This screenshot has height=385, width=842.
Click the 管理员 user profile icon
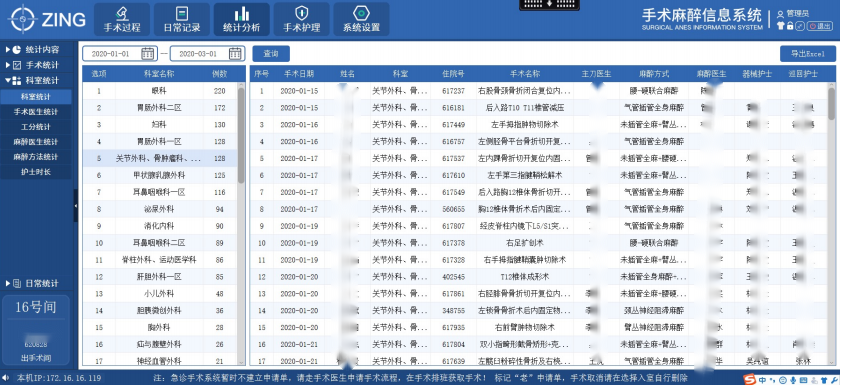[780, 14]
